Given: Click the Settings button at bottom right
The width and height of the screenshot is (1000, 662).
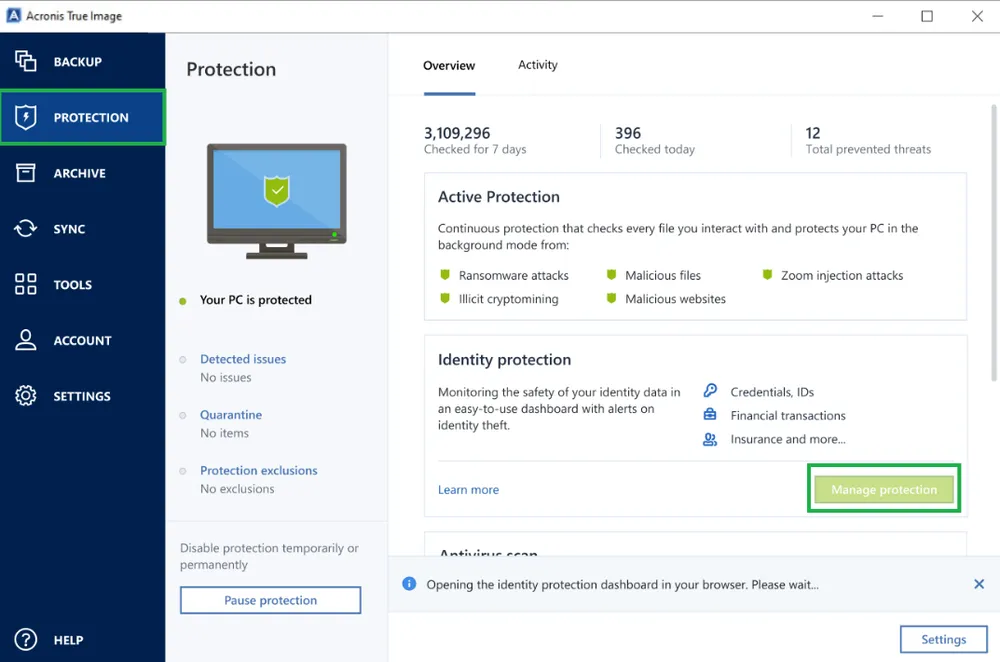Looking at the screenshot, I should [x=943, y=640].
